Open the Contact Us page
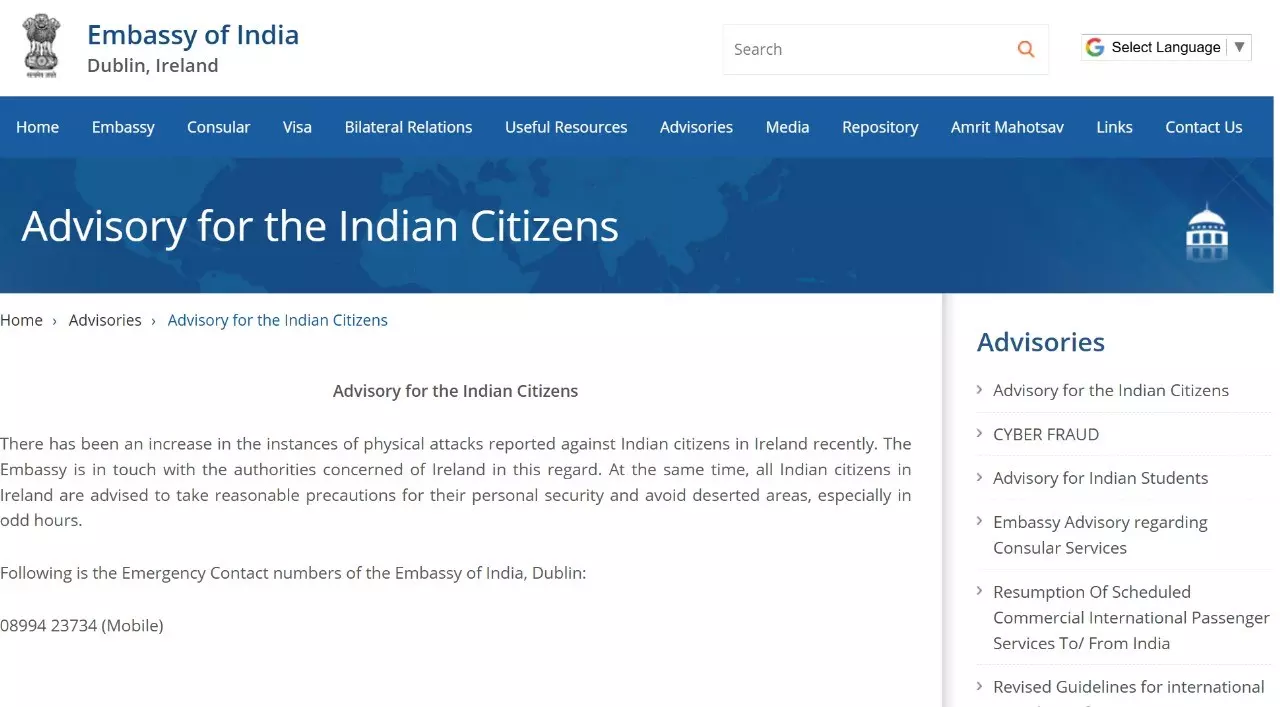Viewport: 1280px width, 707px height. [1203, 127]
